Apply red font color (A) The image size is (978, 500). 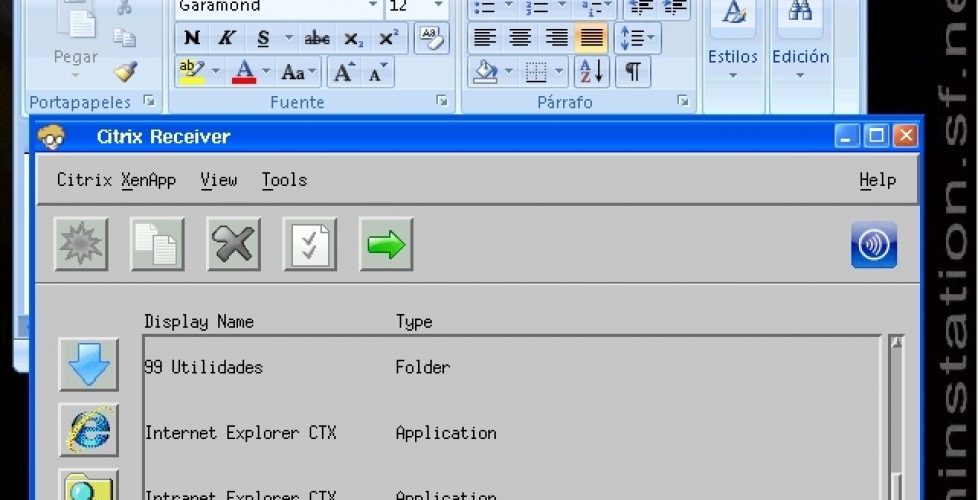coord(244,72)
